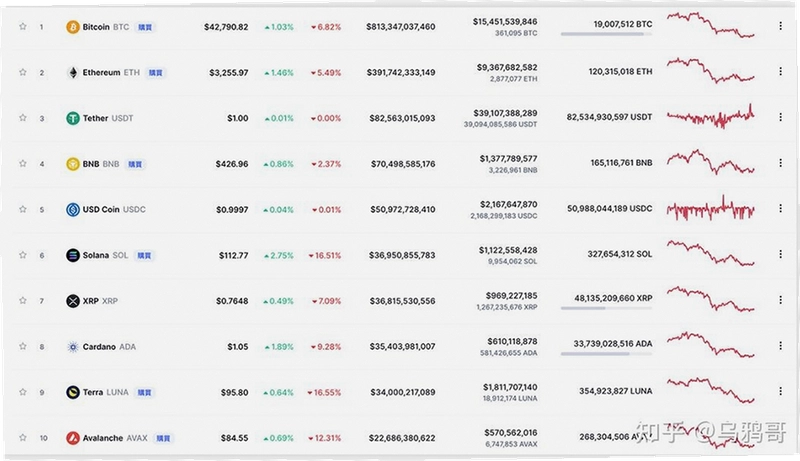
Task: Click the XRP black logo icon
Action: tap(73, 301)
